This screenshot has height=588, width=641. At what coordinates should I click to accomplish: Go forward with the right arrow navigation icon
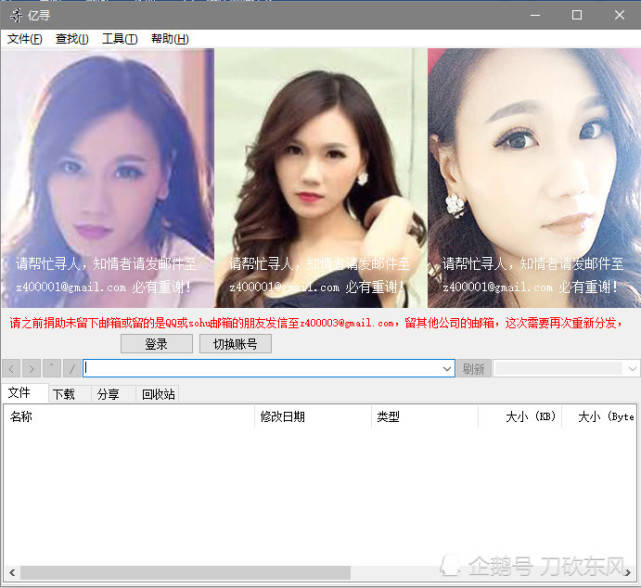[31, 369]
